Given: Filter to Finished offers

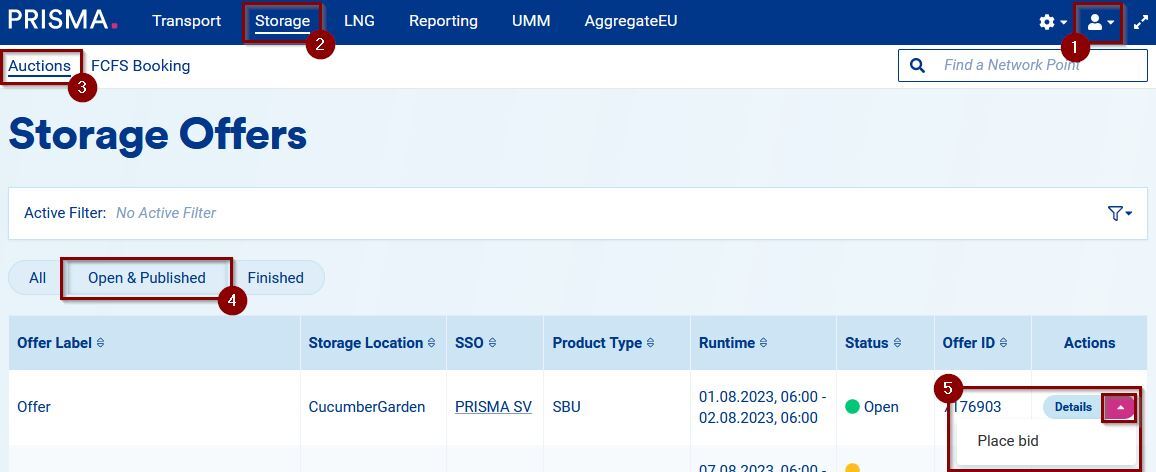Looking at the screenshot, I should (275, 278).
